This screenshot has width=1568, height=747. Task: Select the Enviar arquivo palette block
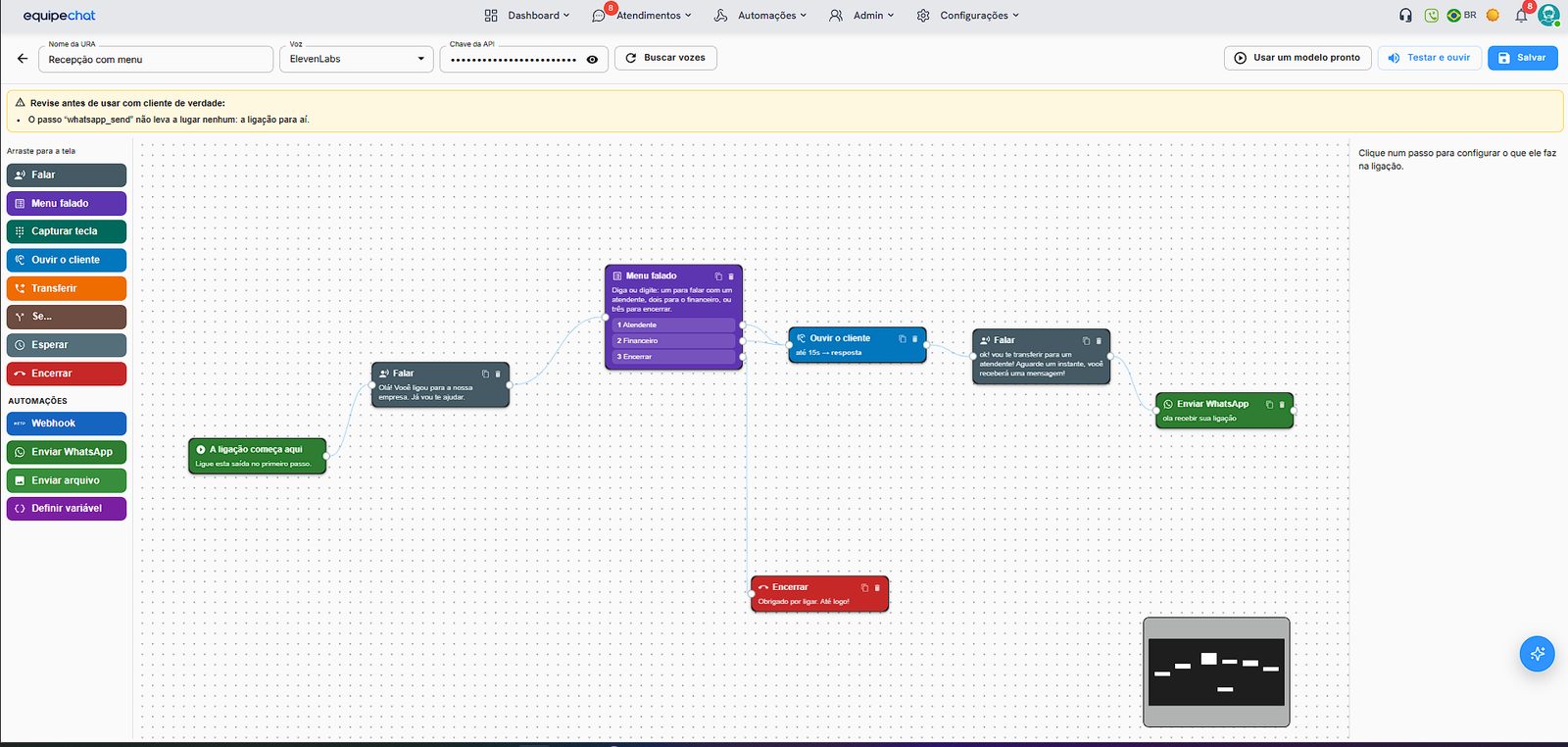[67, 480]
